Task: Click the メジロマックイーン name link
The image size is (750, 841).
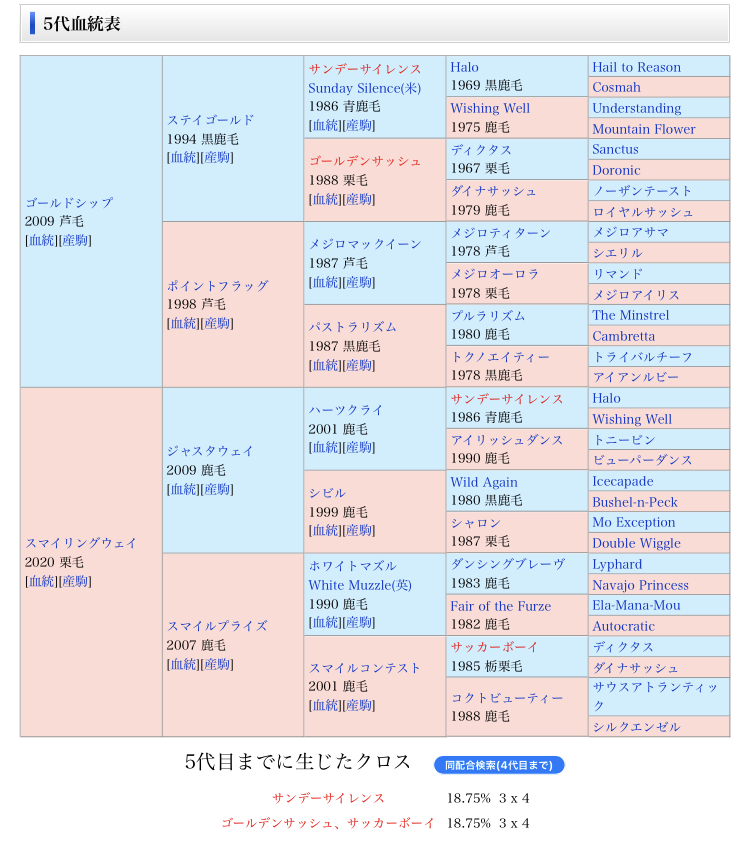Action: [x=365, y=243]
